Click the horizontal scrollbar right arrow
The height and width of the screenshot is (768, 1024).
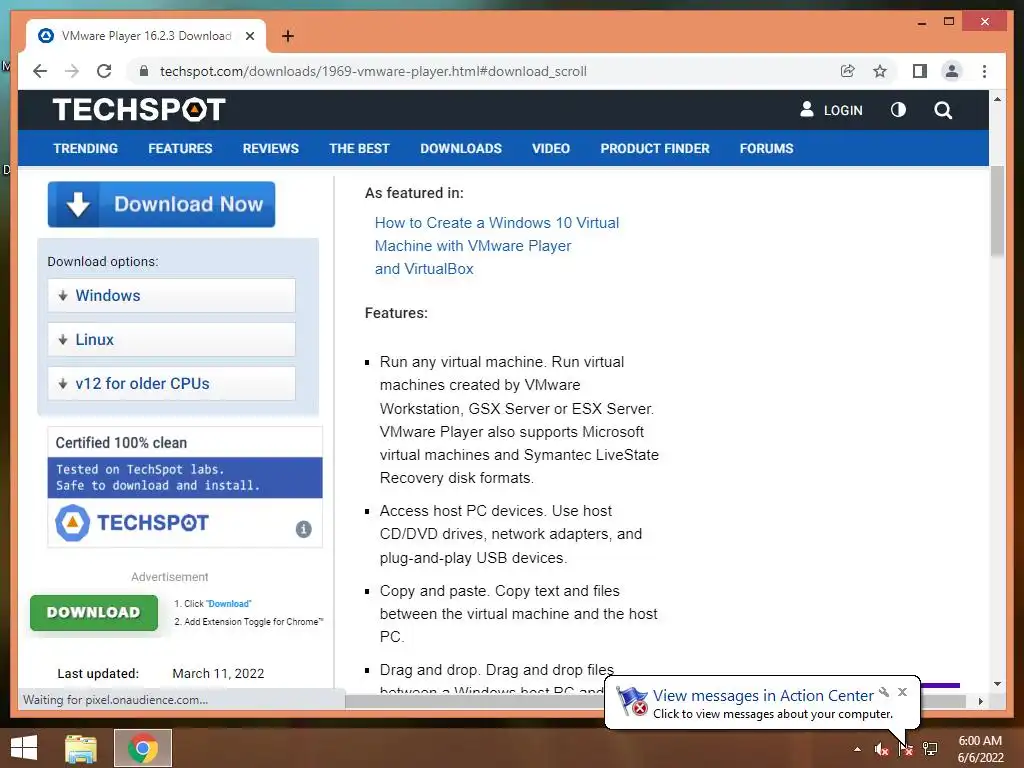pos(980,701)
